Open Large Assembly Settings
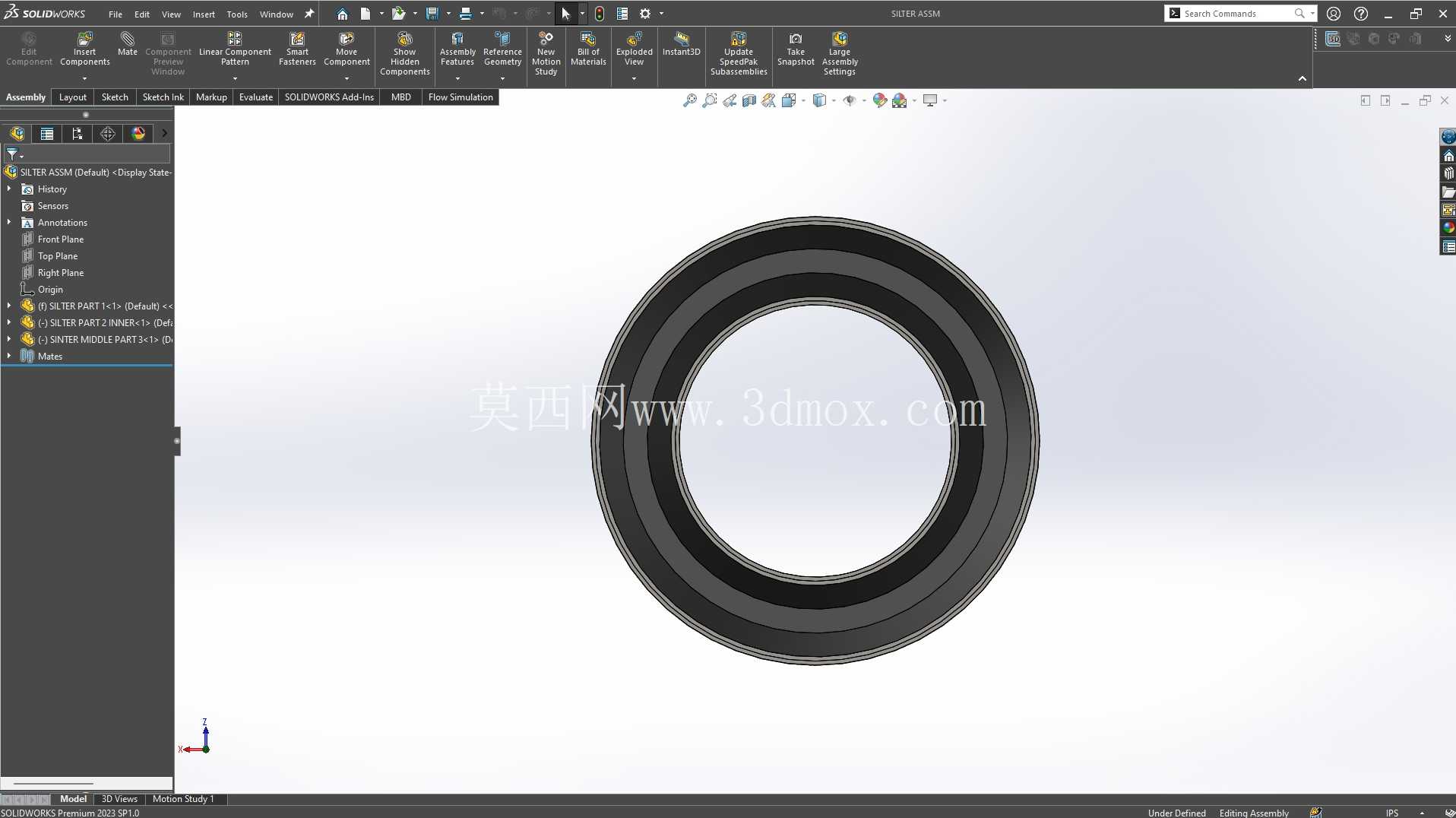The height and width of the screenshot is (818, 1456). coord(840,53)
